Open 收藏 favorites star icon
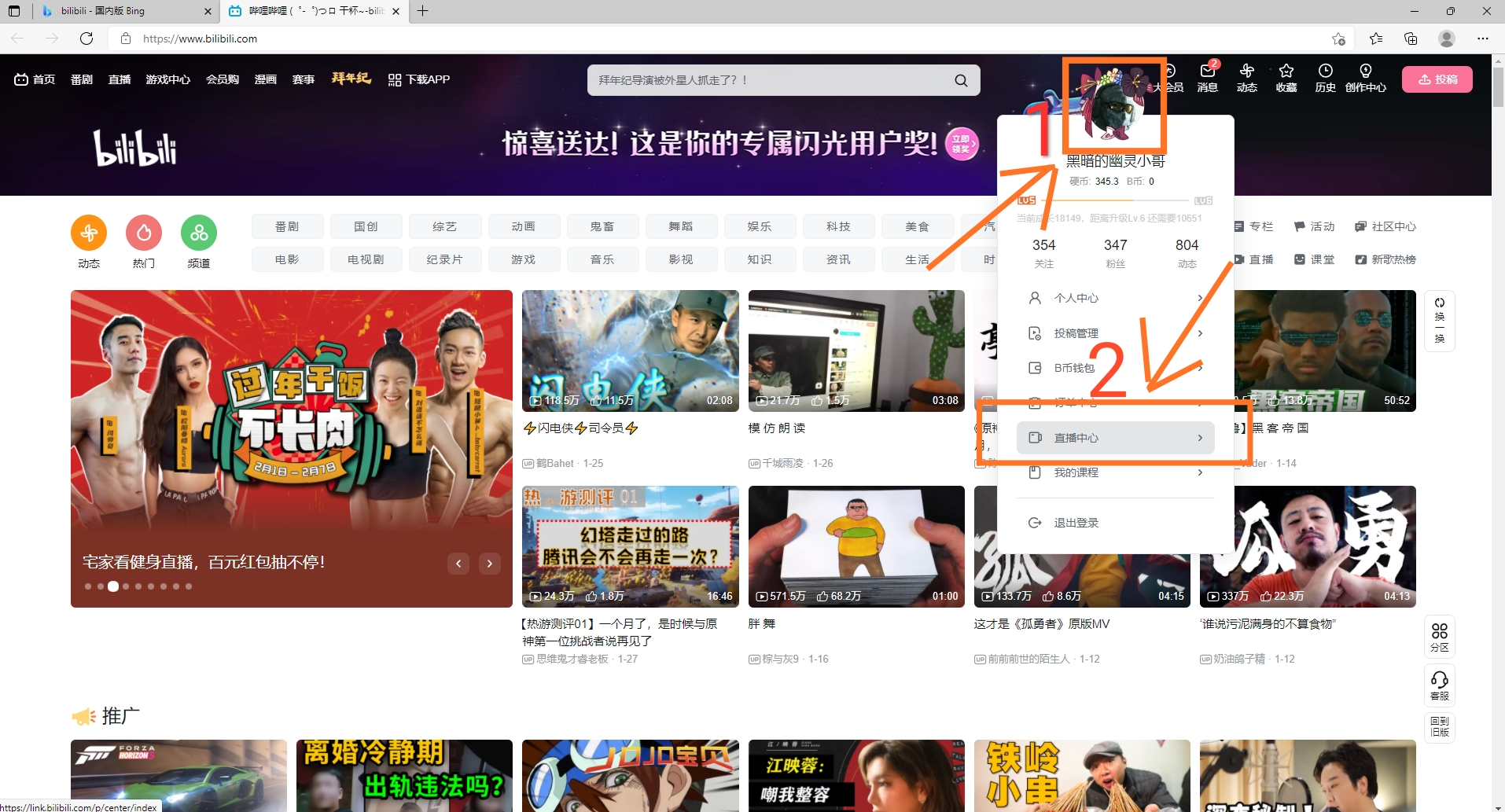 (x=1286, y=78)
